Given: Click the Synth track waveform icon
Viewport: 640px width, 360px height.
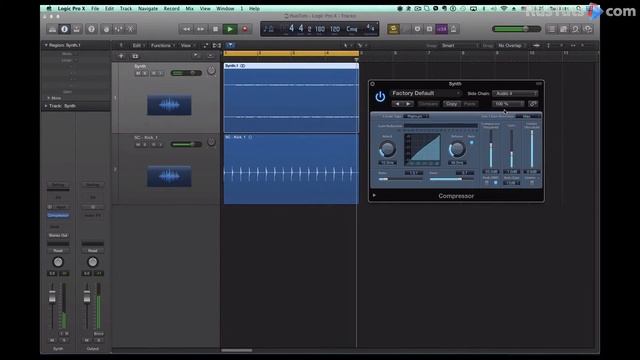Looking at the screenshot, I should click(x=169, y=105).
